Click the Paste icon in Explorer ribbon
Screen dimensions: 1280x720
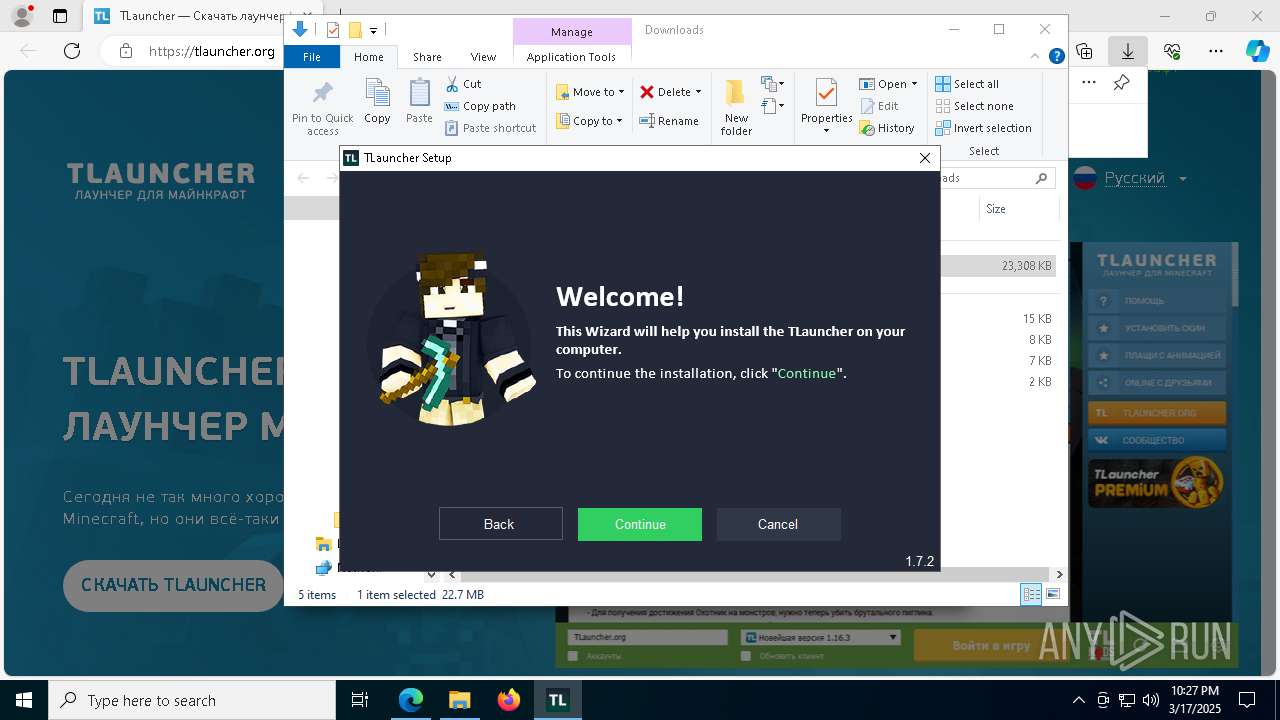pyautogui.click(x=419, y=101)
